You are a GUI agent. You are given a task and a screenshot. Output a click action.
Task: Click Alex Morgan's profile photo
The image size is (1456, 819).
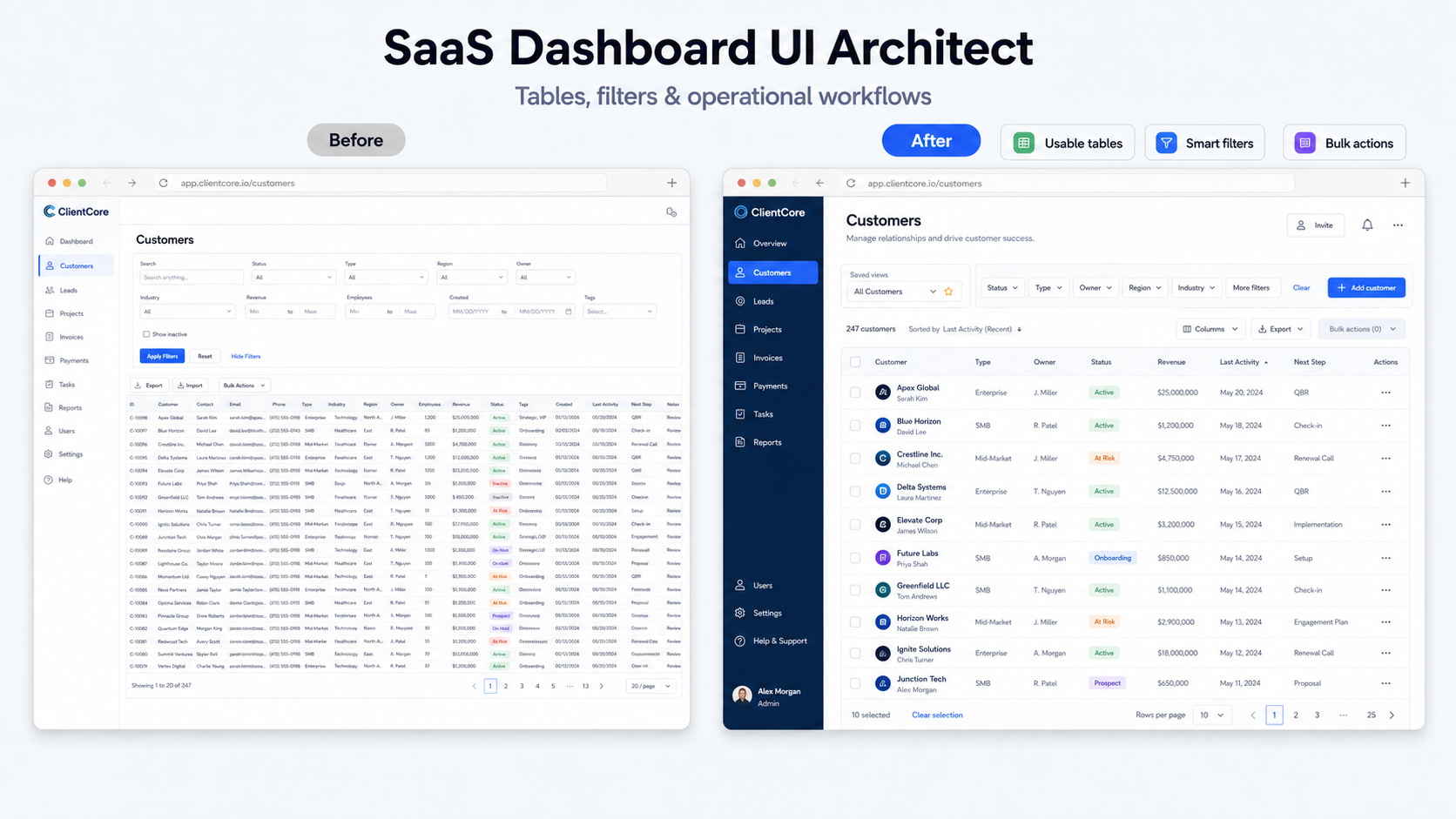(x=742, y=695)
